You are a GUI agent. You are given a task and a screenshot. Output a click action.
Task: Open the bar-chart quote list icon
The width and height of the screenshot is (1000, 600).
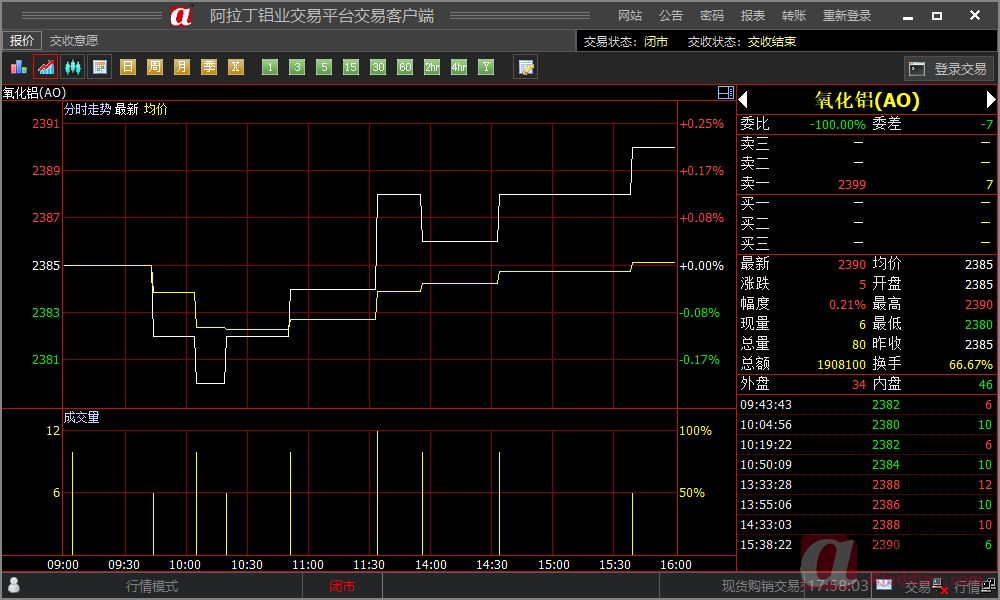18,66
